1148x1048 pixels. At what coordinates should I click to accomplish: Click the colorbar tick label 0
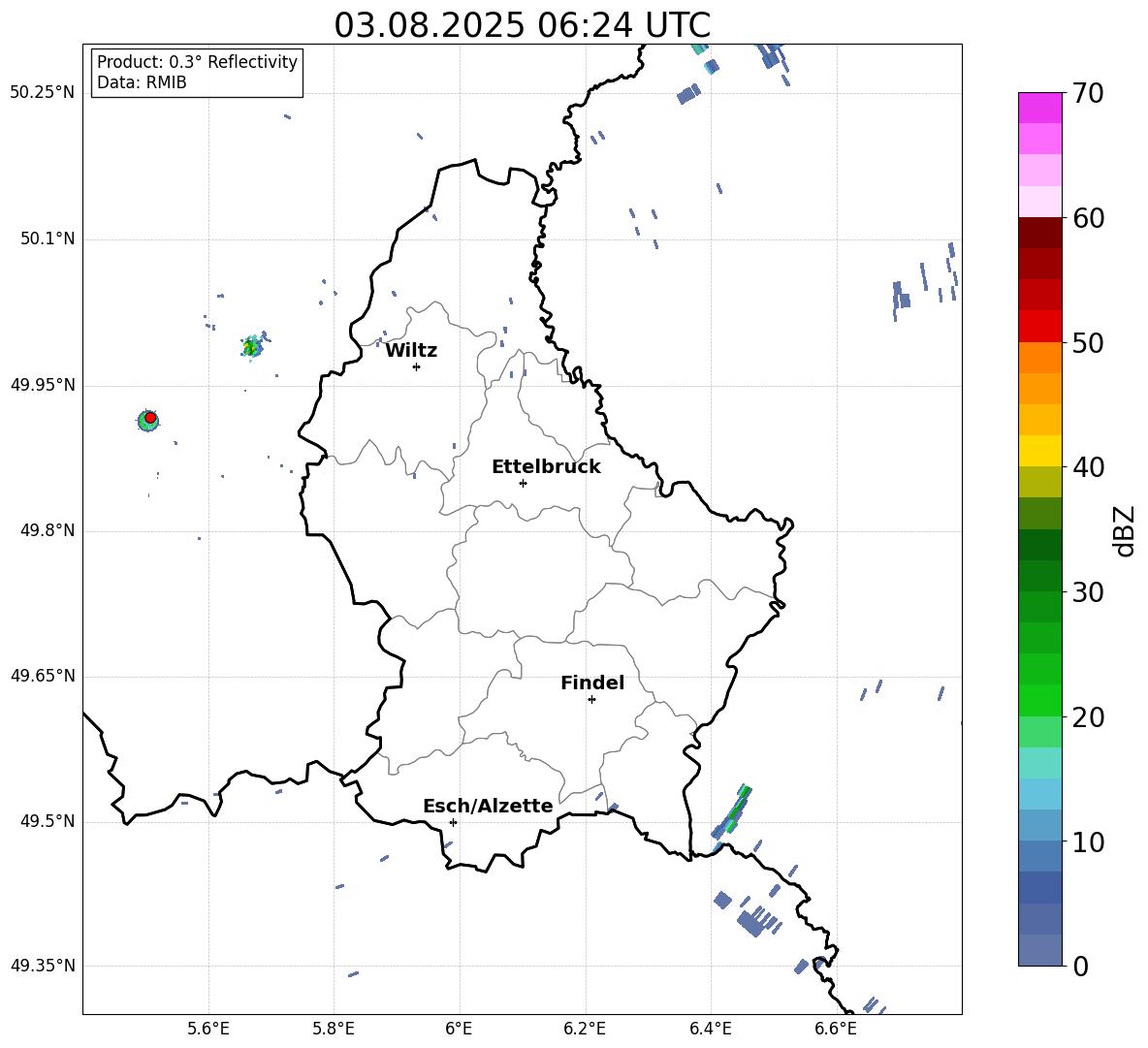(x=1081, y=966)
